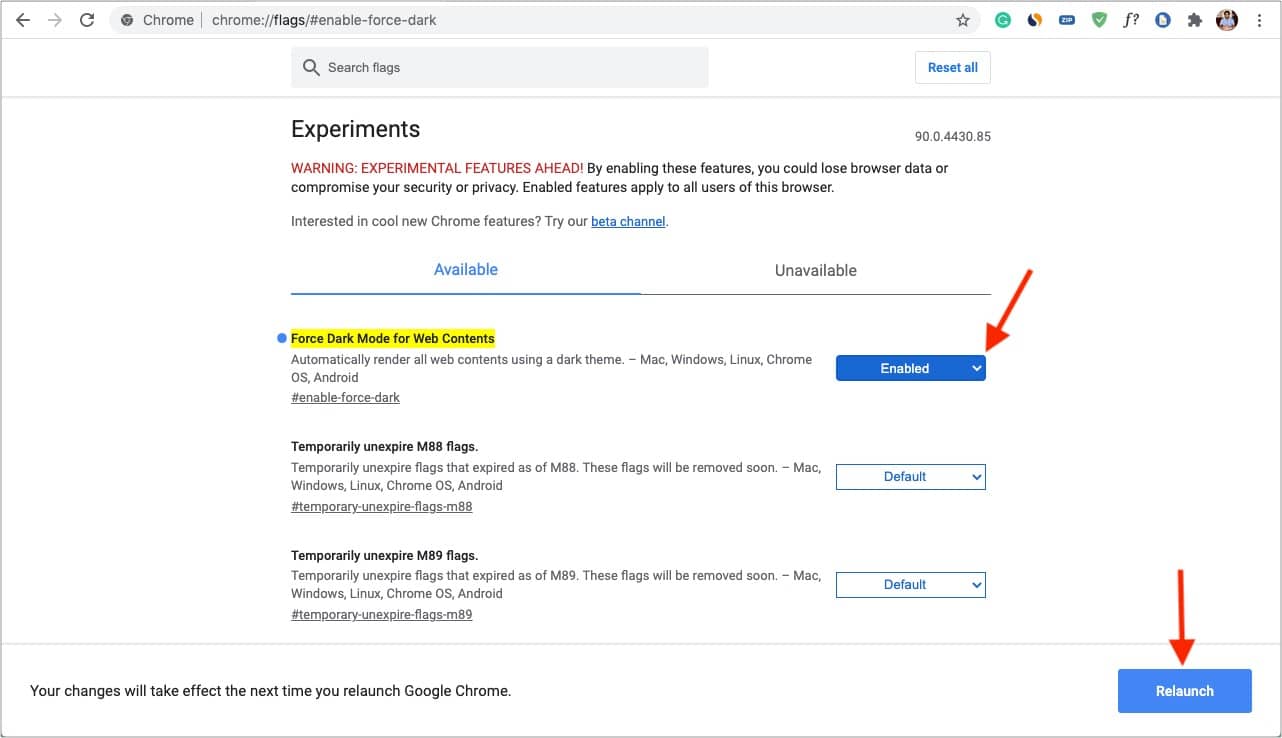The width and height of the screenshot is (1282, 738).
Task: Open the #temporary-unexpire-flags-m89 link
Action: click(381, 614)
